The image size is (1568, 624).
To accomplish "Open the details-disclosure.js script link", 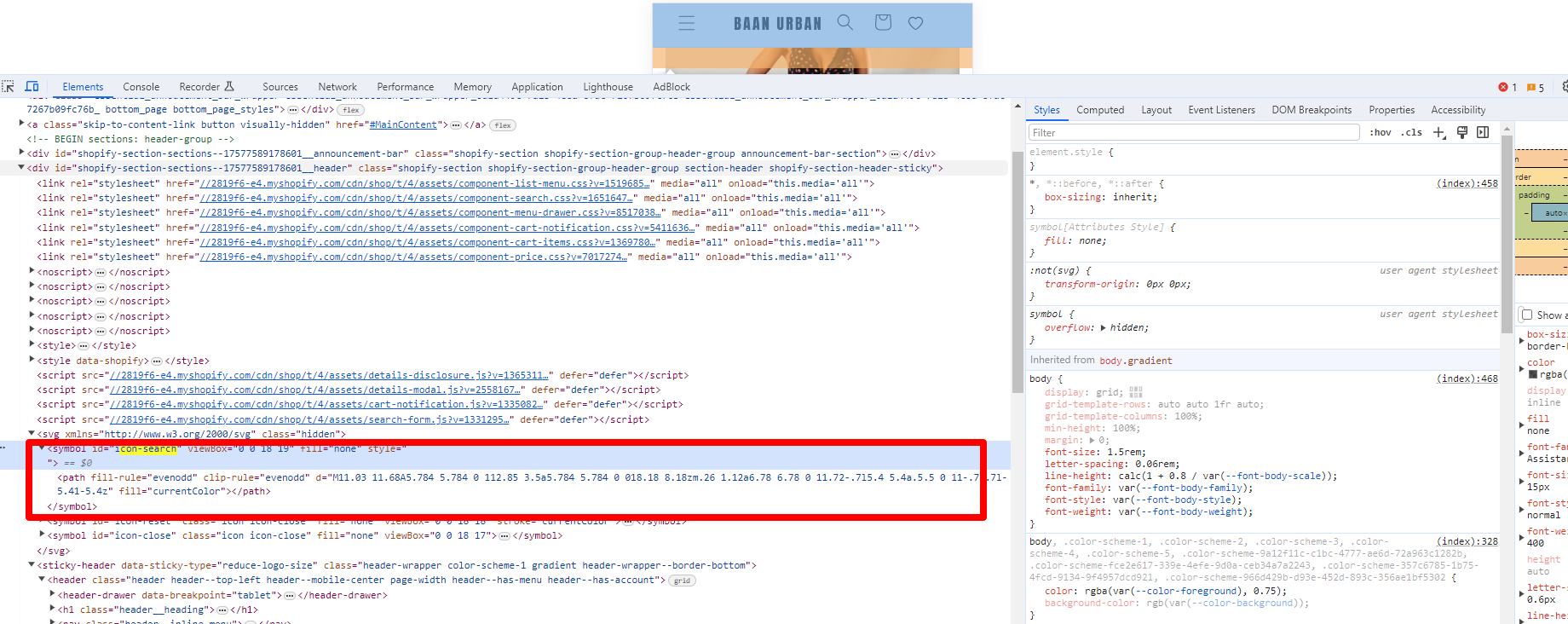I will [329, 375].
